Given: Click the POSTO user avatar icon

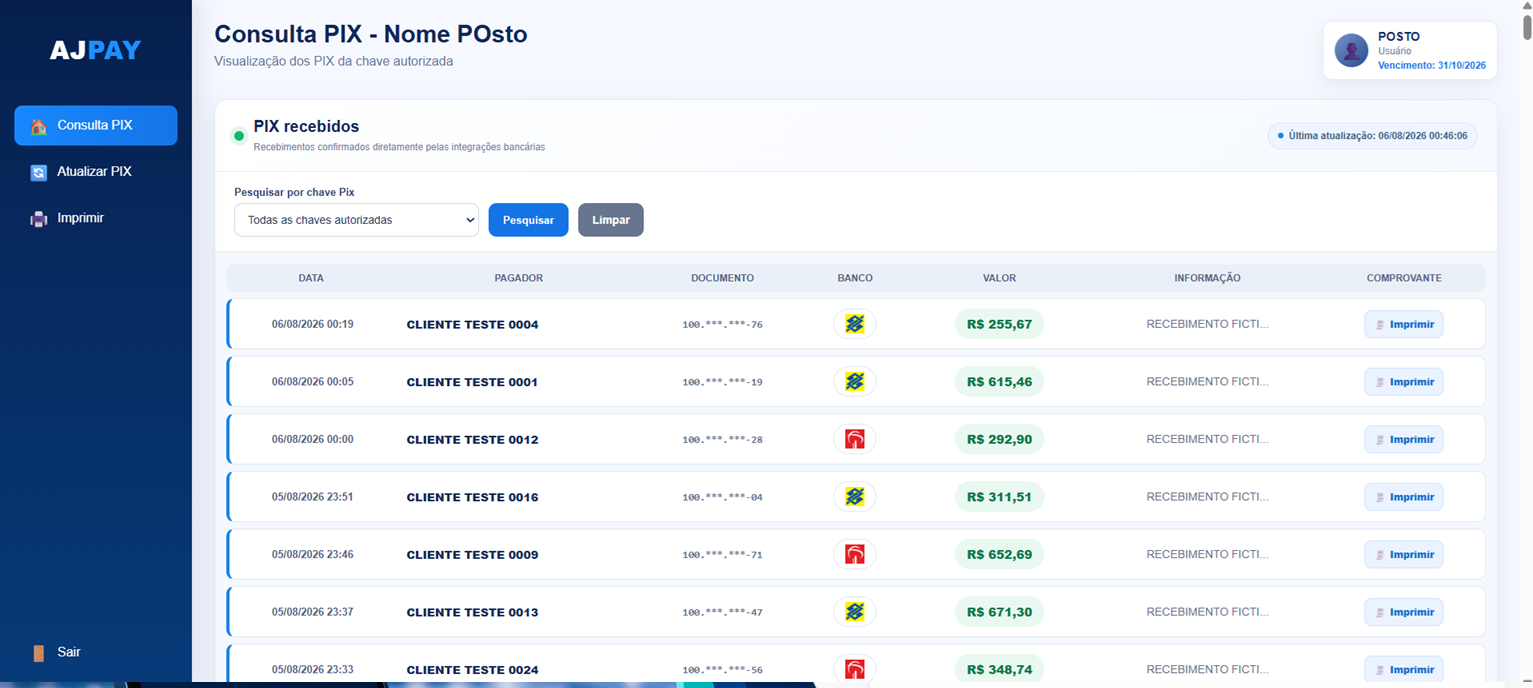Looking at the screenshot, I should (1351, 50).
